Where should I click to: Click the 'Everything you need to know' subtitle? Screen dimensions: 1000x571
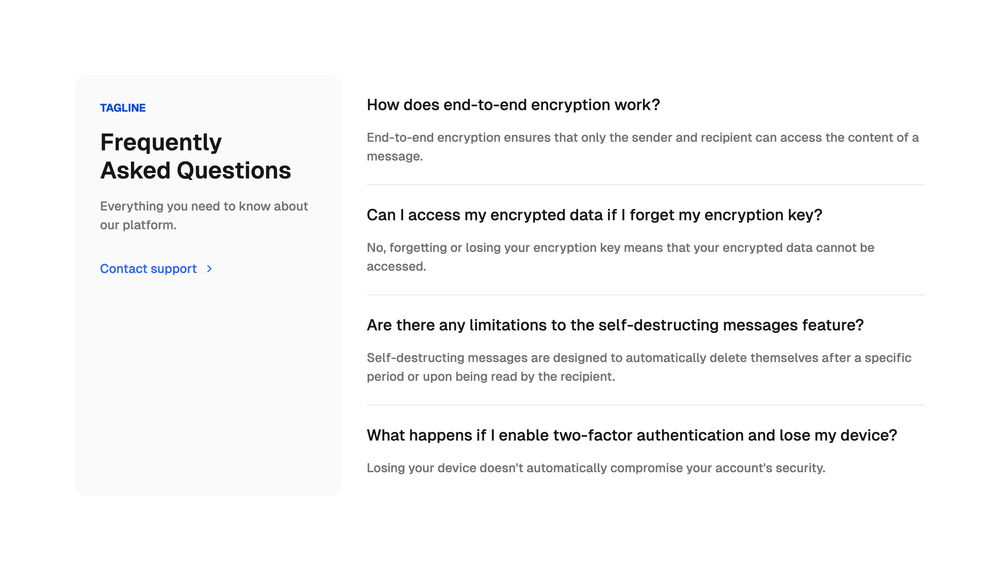tap(204, 216)
